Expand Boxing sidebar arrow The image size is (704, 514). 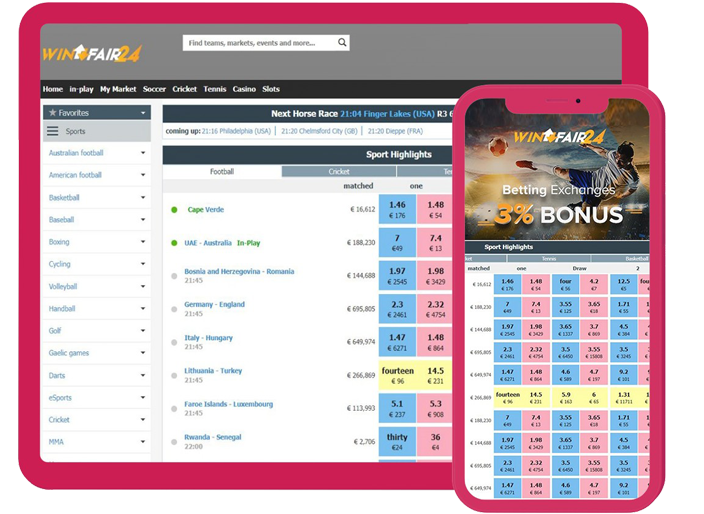tap(143, 242)
